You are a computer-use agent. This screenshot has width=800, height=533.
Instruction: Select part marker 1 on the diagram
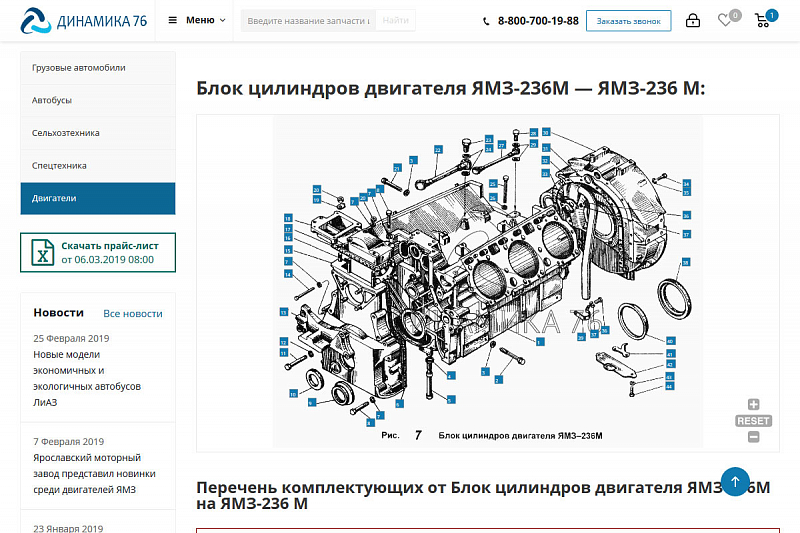[540, 342]
